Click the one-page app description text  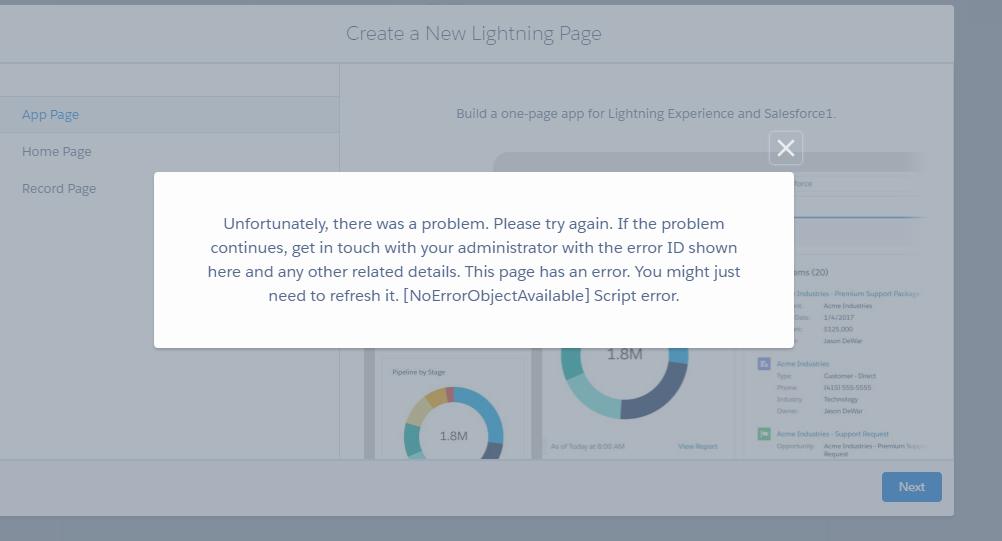[x=646, y=114]
